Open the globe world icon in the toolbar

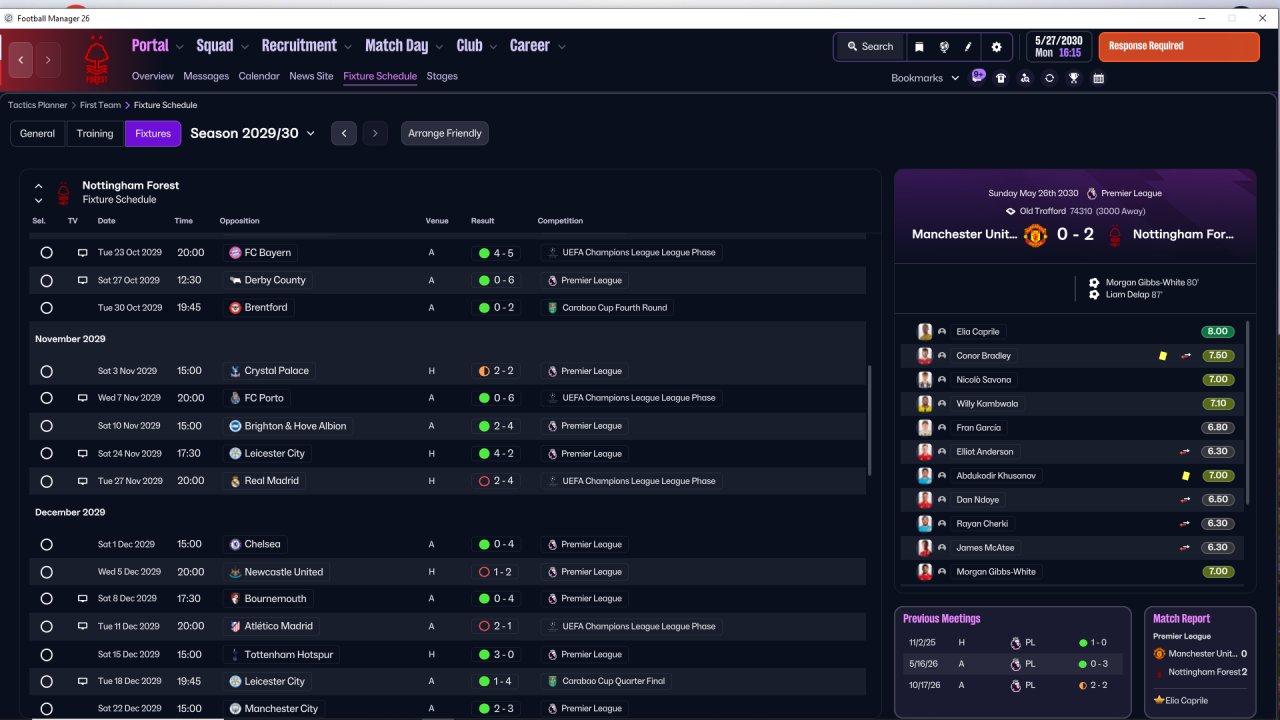[x=944, y=47]
